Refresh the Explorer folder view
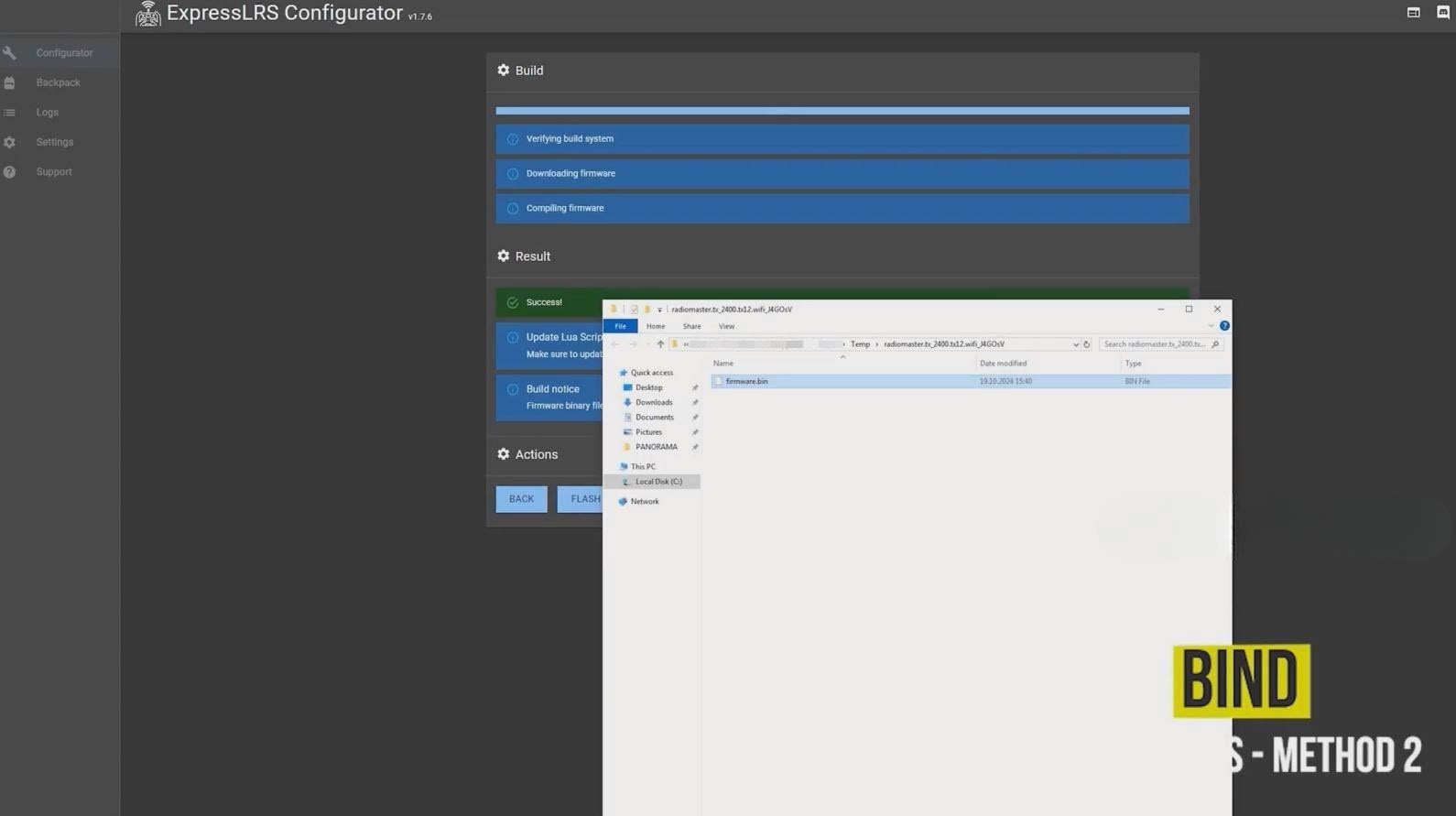Screen dimensions: 1456x816 click(1087, 344)
